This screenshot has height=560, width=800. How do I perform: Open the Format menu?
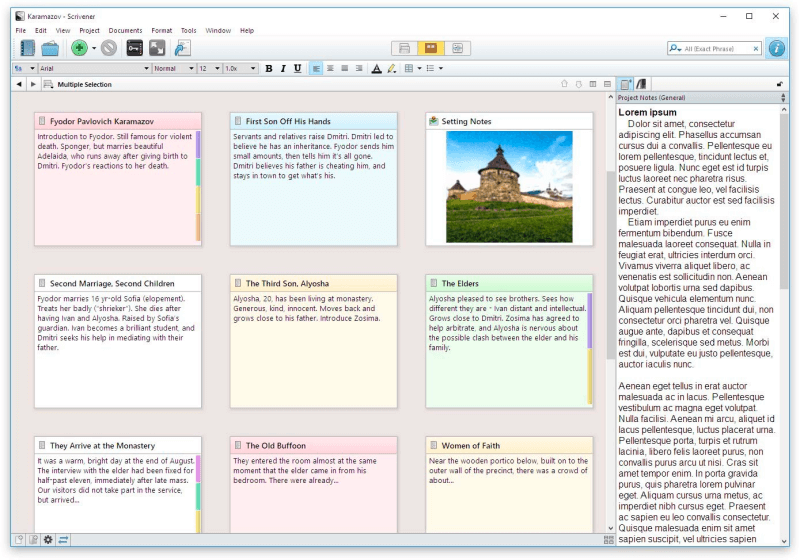tap(161, 31)
